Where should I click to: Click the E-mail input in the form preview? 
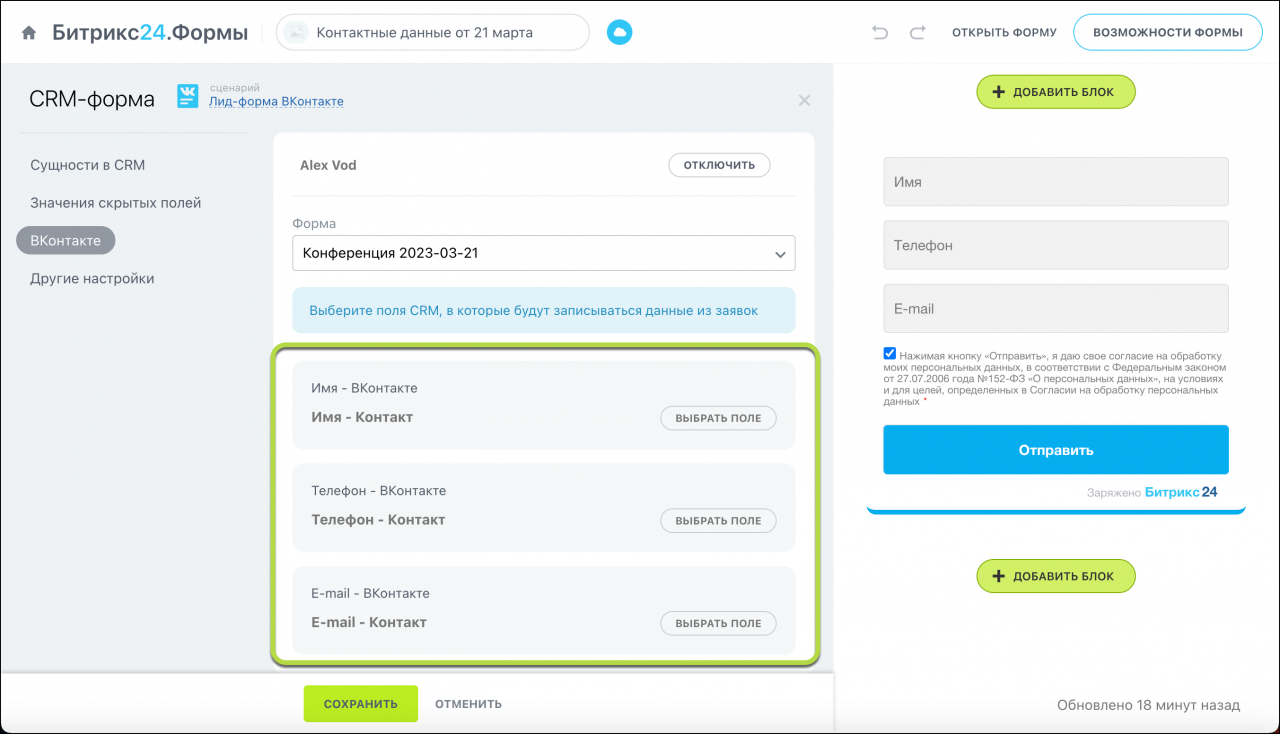1056,309
